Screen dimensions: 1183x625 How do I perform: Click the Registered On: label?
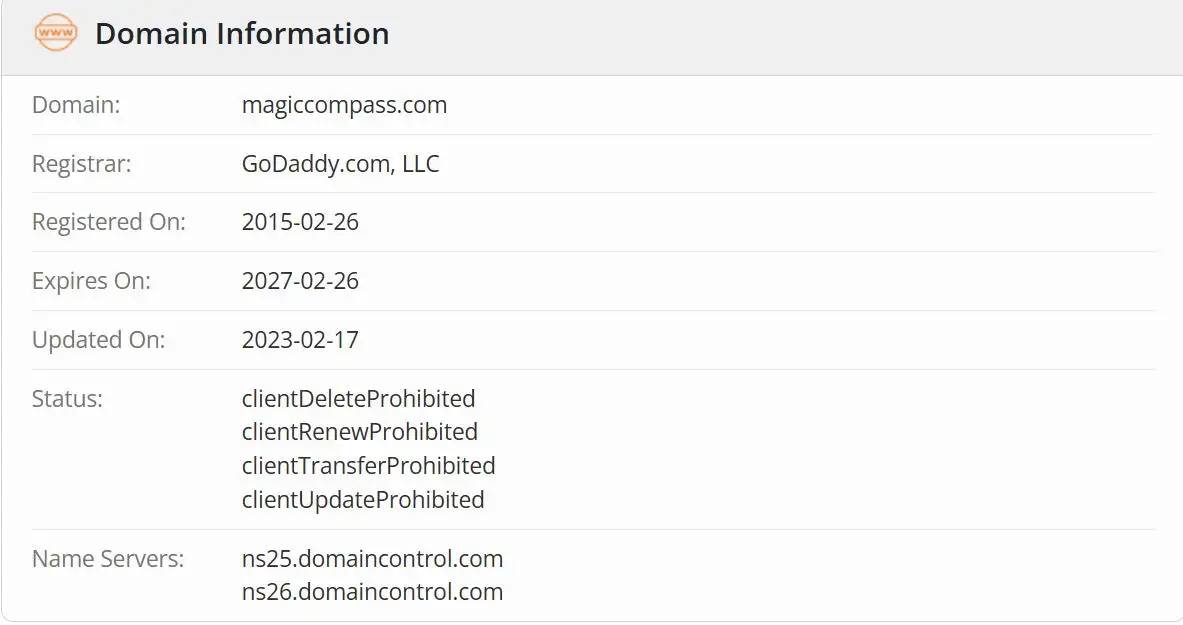click(109, 222)
